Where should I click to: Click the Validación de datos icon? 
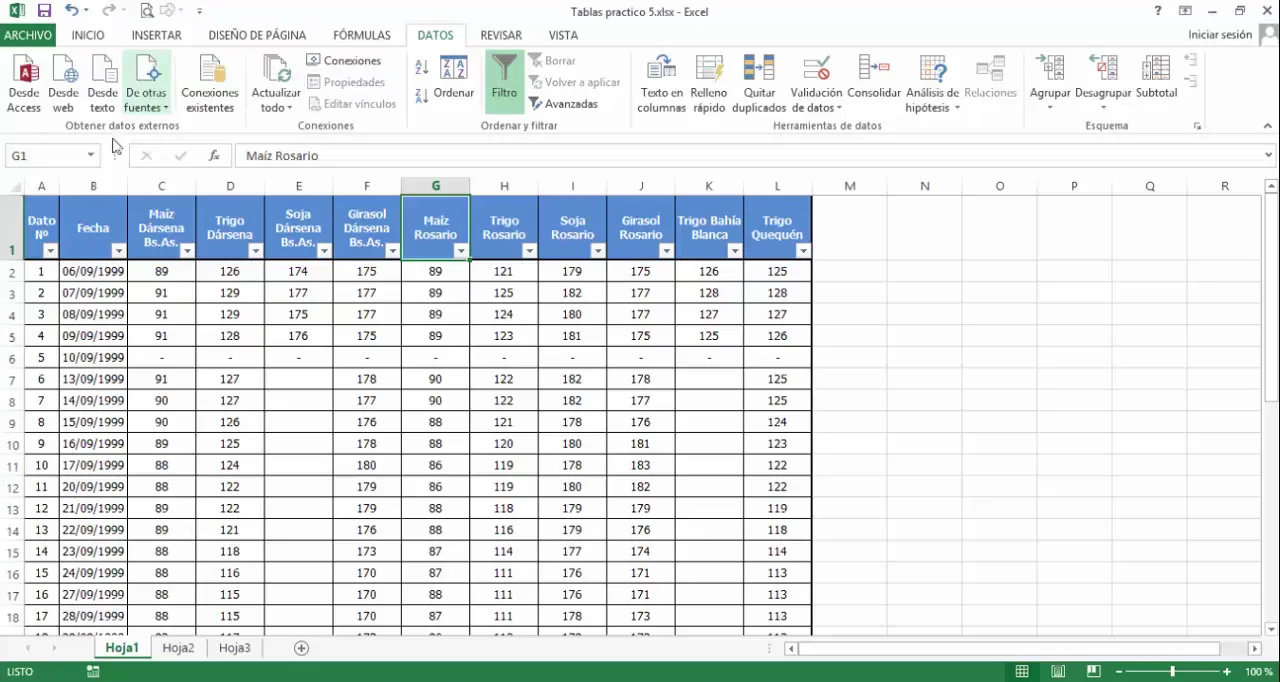pos(817,69)
